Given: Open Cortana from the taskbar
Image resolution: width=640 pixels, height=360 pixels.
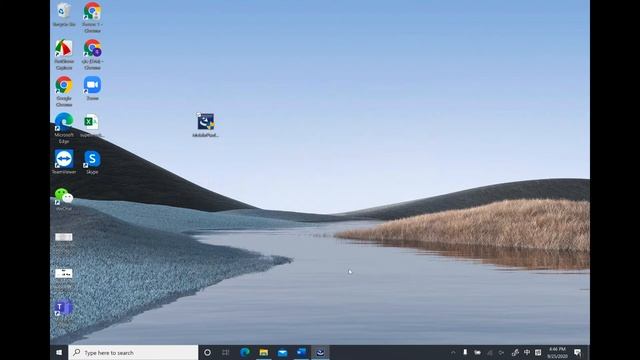Looking at the screenshot, I should (207, 352).
